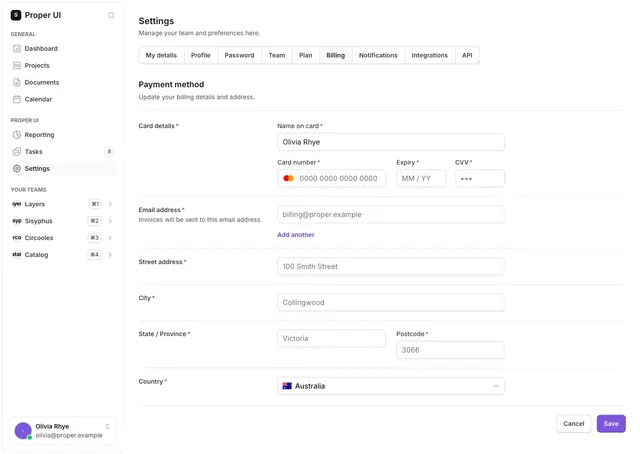Click the Save button
Screen dimensions: 640x454
click(611, 424)
